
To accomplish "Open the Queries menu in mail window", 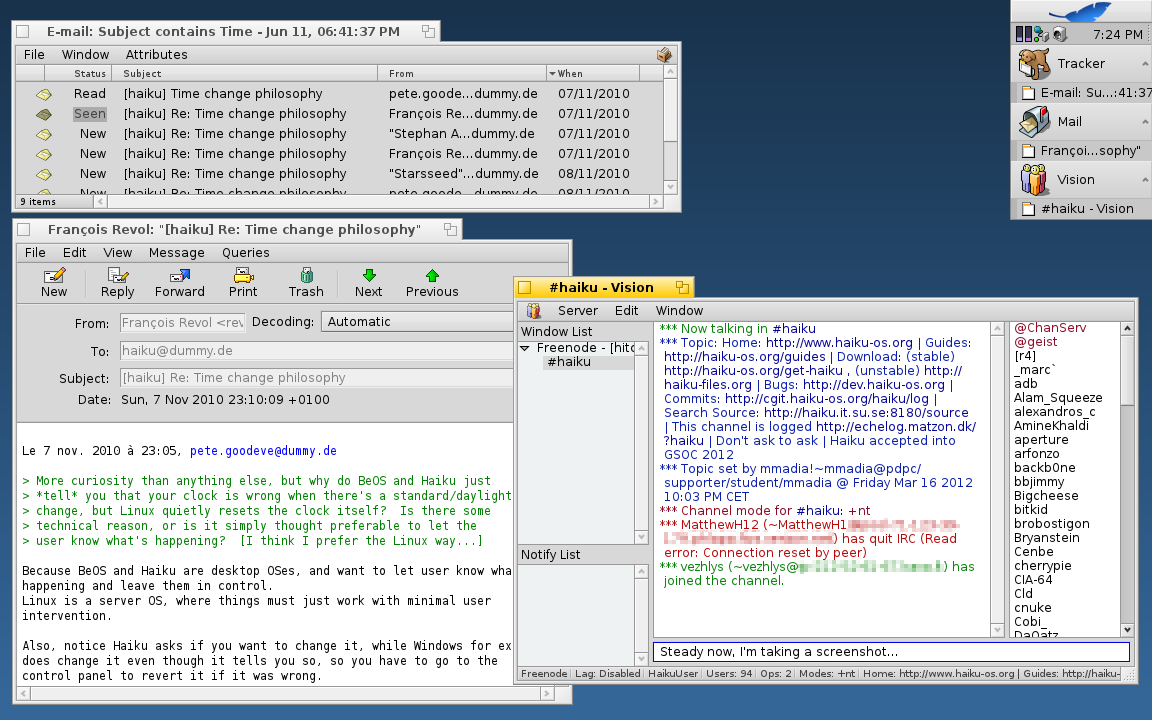I will (245, 253).
